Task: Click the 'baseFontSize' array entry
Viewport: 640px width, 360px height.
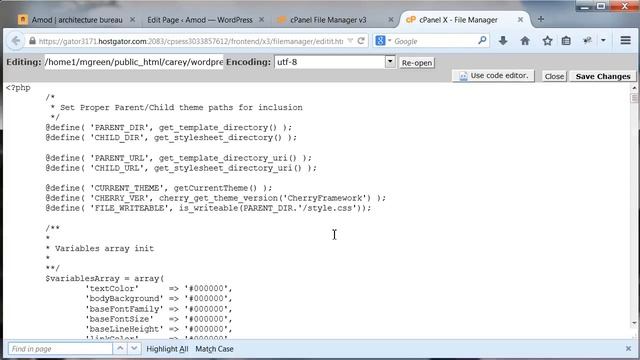Action: pos(158,319)
